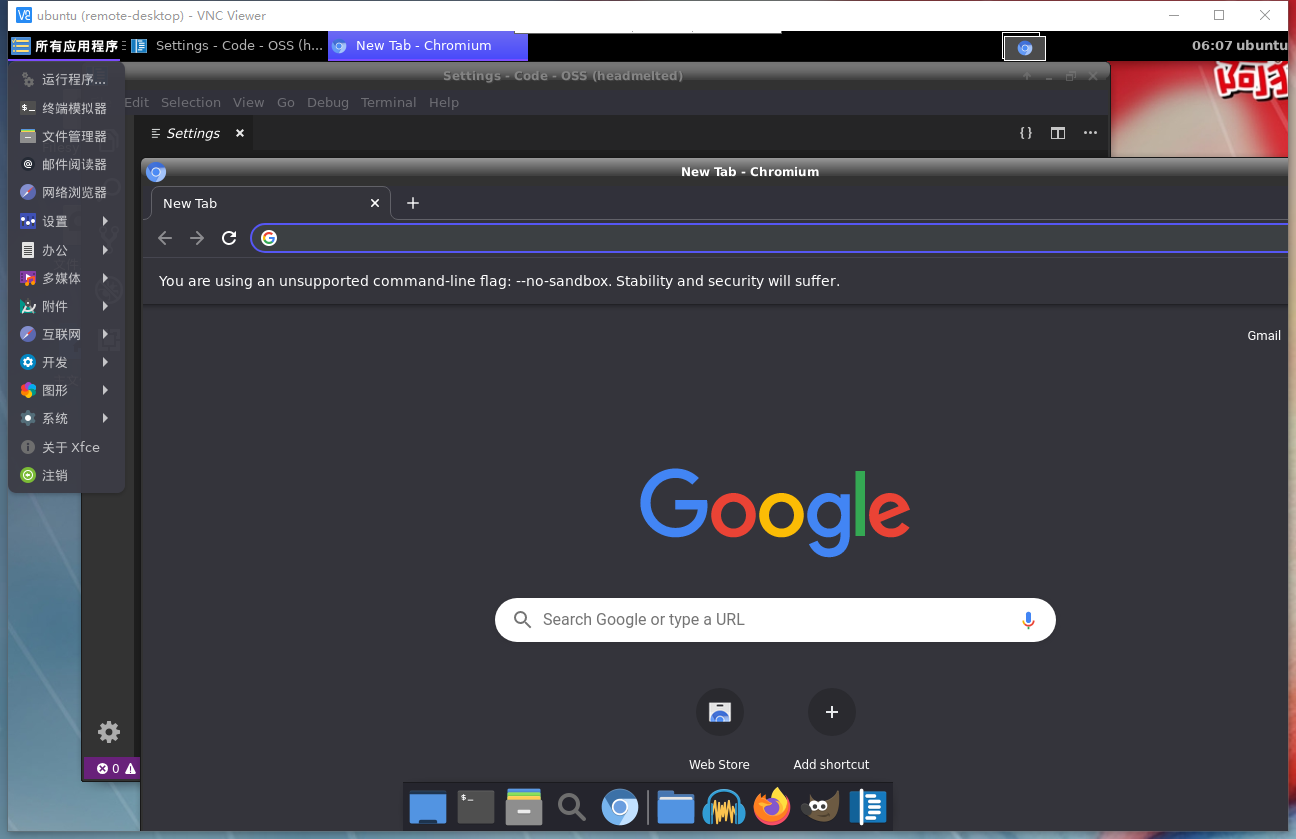Viewport: 1296px width, 839px height.
Task: Click the magnifier icon in Google search box
Action: pos(522,620)
